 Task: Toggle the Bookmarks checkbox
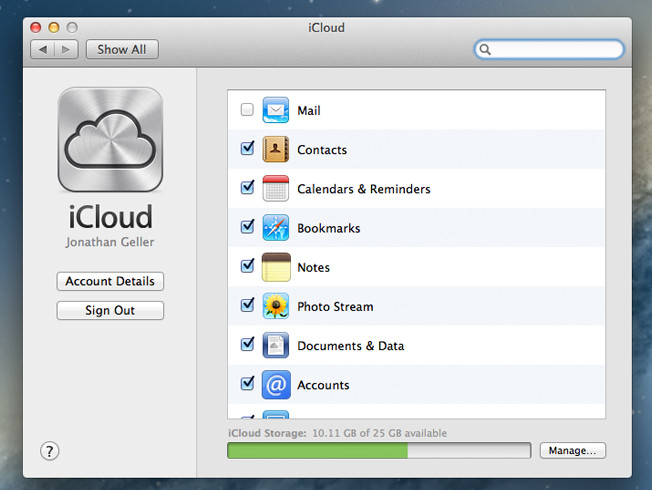point(247,226)
